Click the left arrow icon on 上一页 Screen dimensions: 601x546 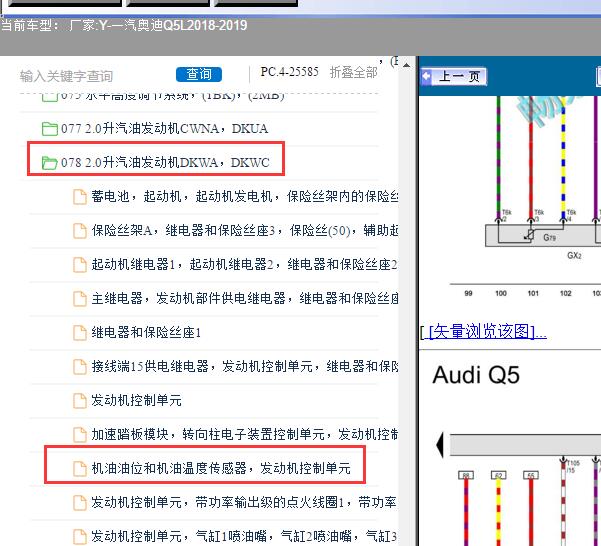point(426,76)
